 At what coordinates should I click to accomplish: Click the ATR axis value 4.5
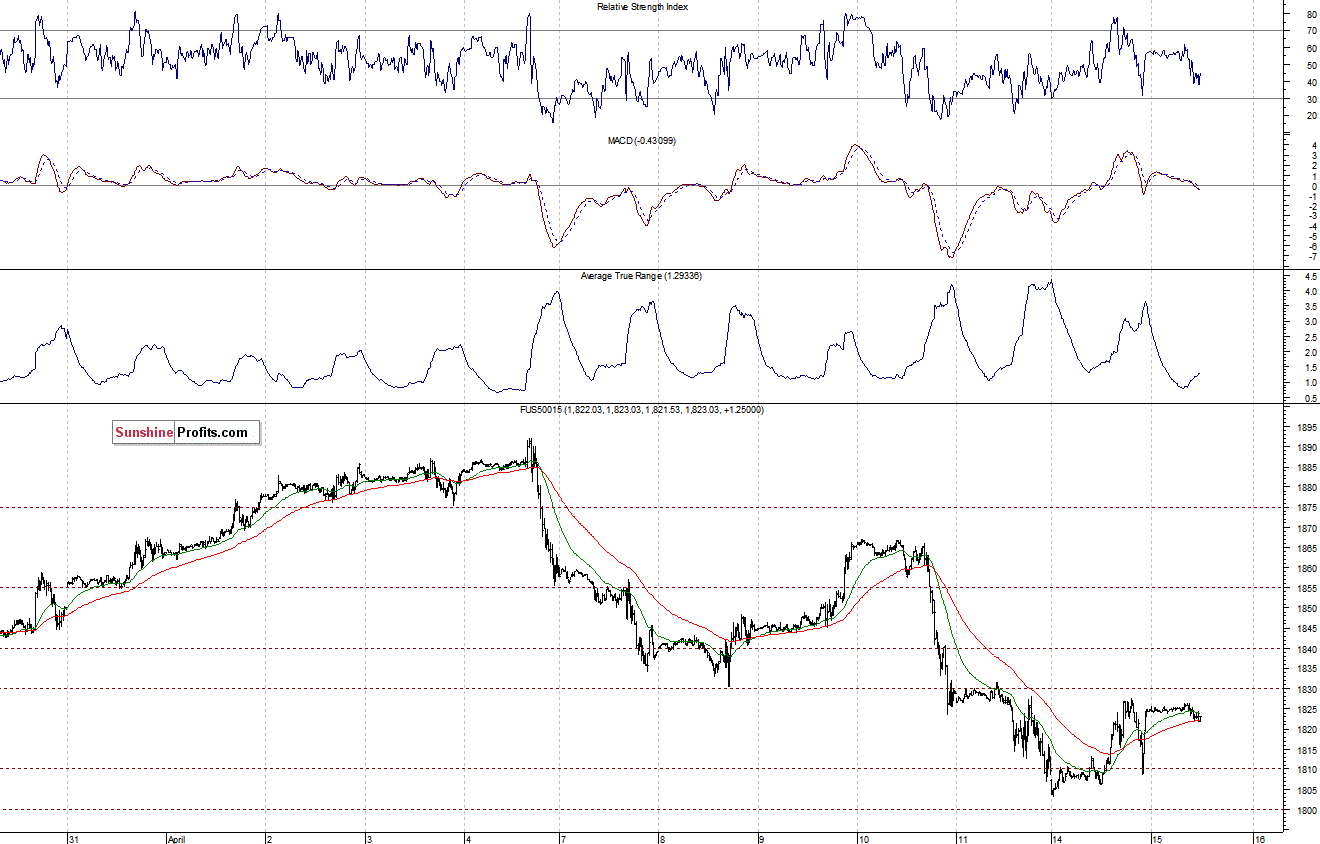[1310, 277]
